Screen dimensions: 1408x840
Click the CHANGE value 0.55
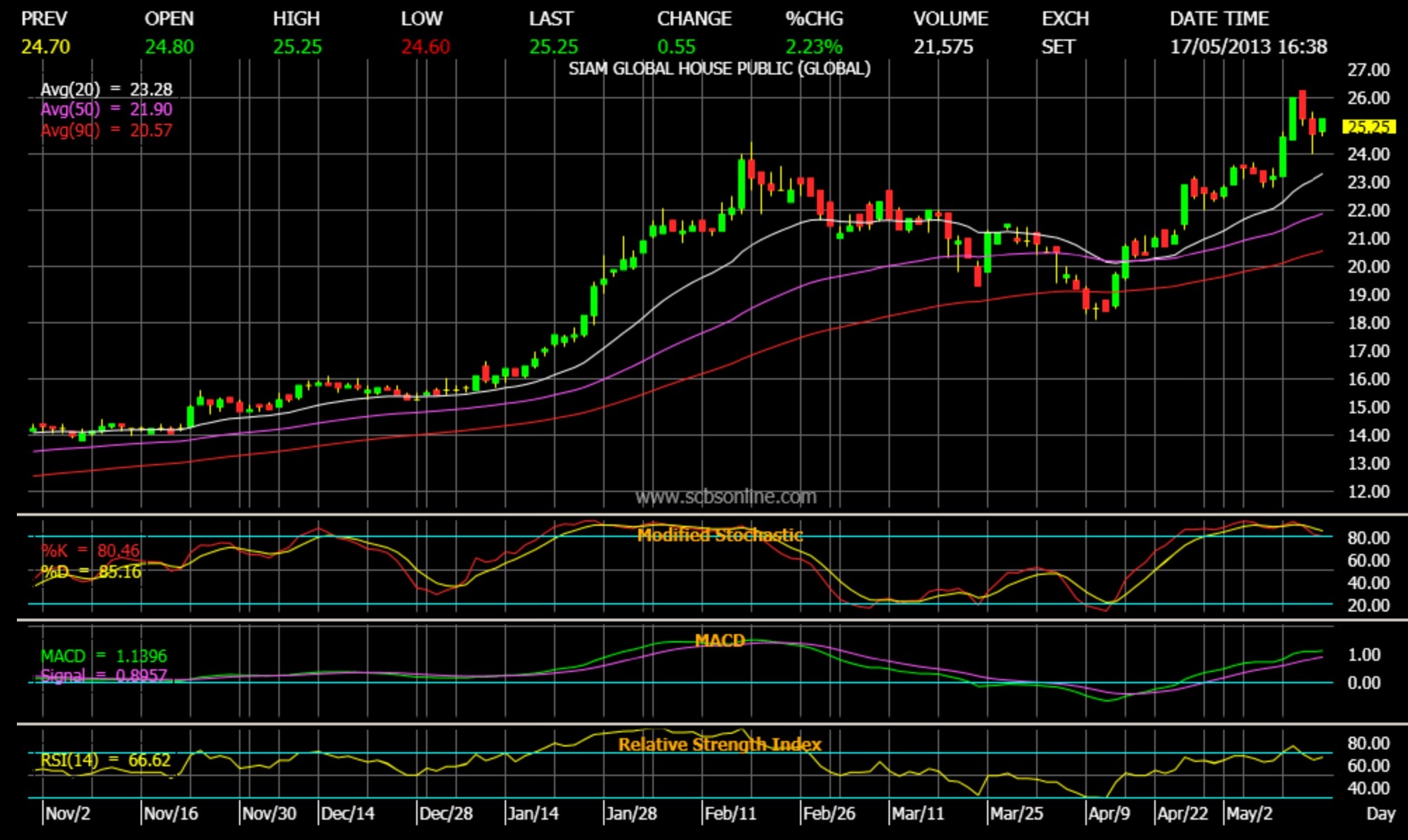(676, 47)
